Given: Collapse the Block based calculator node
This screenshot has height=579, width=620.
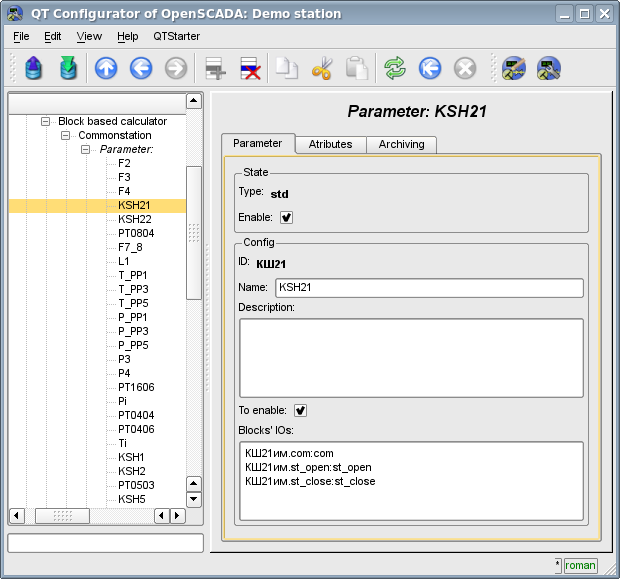Looking at the screenshot, I should point(46,121).
